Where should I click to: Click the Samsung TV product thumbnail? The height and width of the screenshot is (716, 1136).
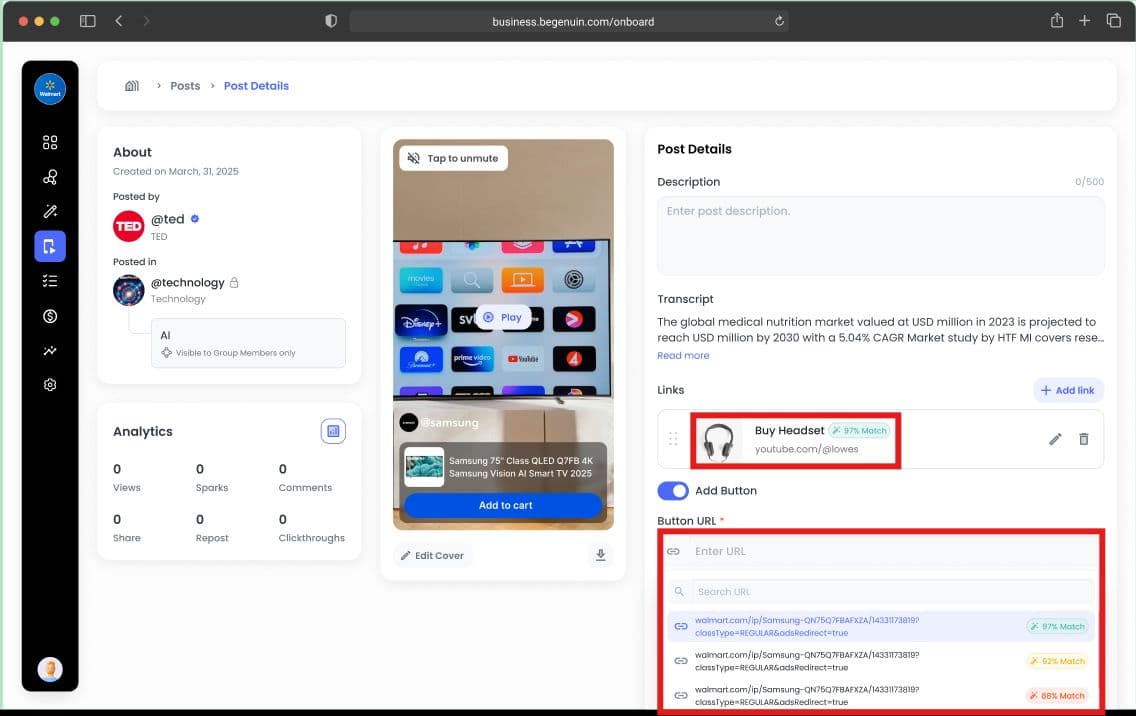(x=424, y=467)
